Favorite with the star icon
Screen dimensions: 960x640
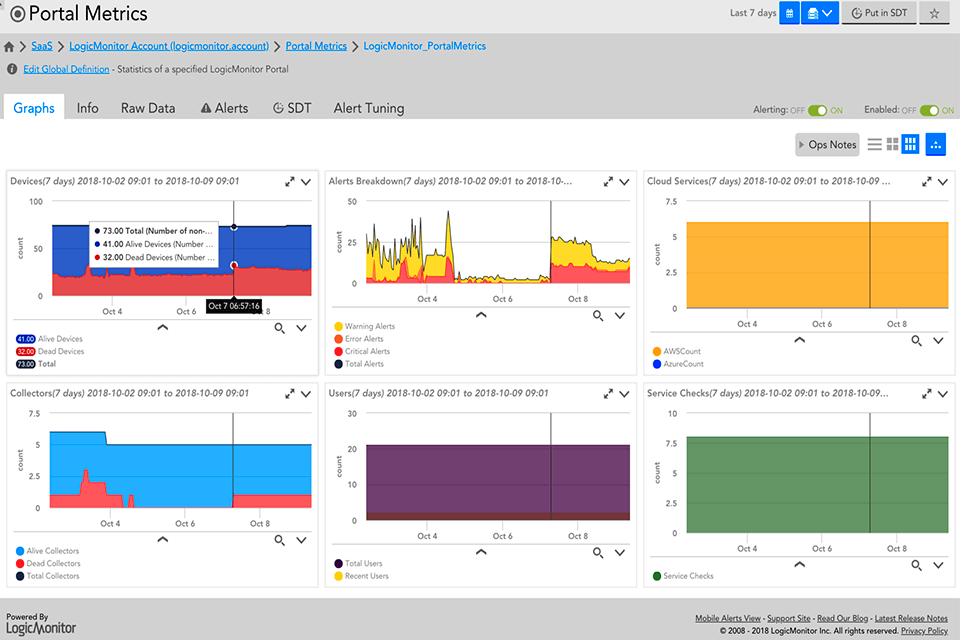934,13
